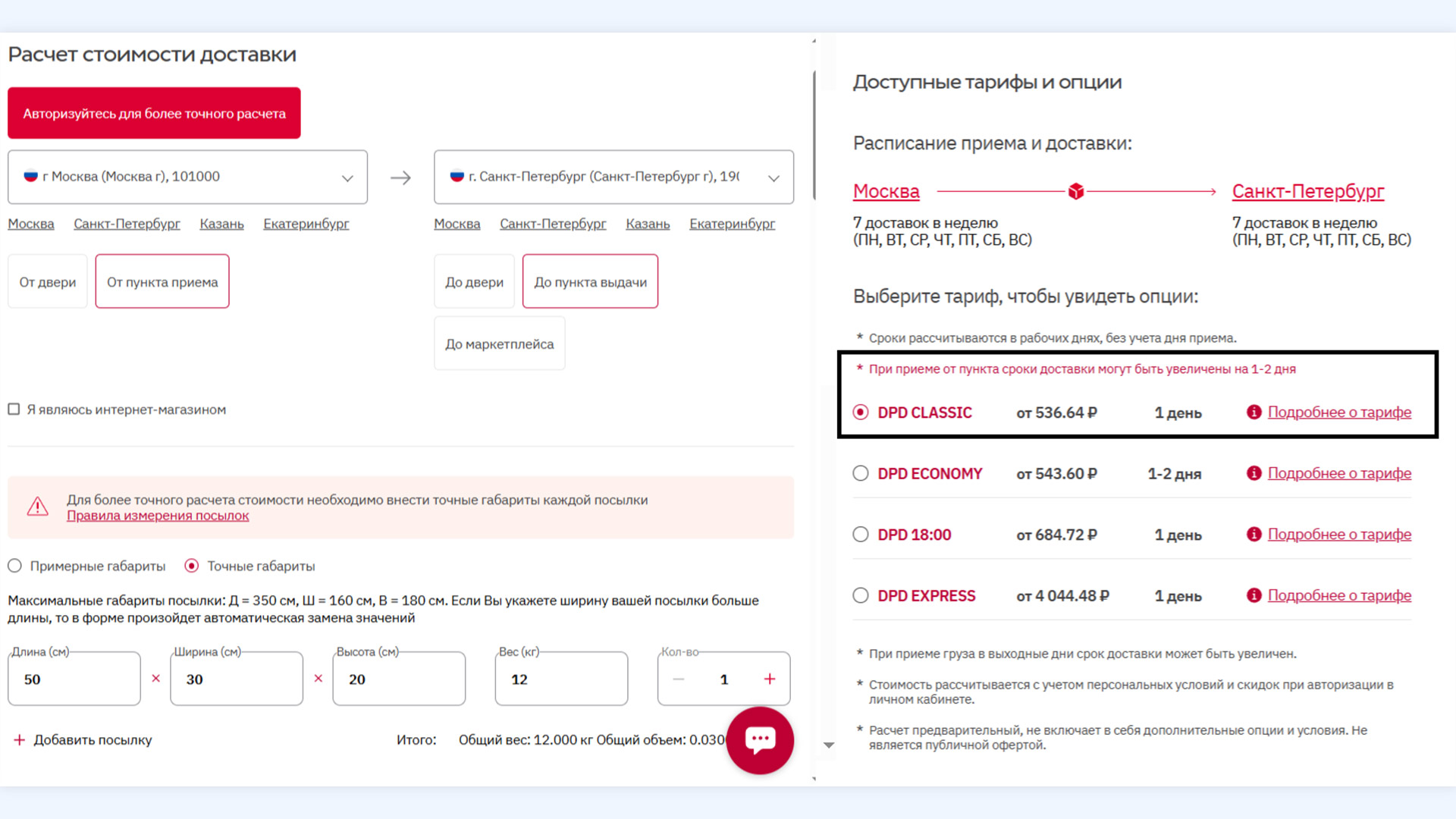
Task: Click the weight (Вес) input field
Action: click(561, 679)
